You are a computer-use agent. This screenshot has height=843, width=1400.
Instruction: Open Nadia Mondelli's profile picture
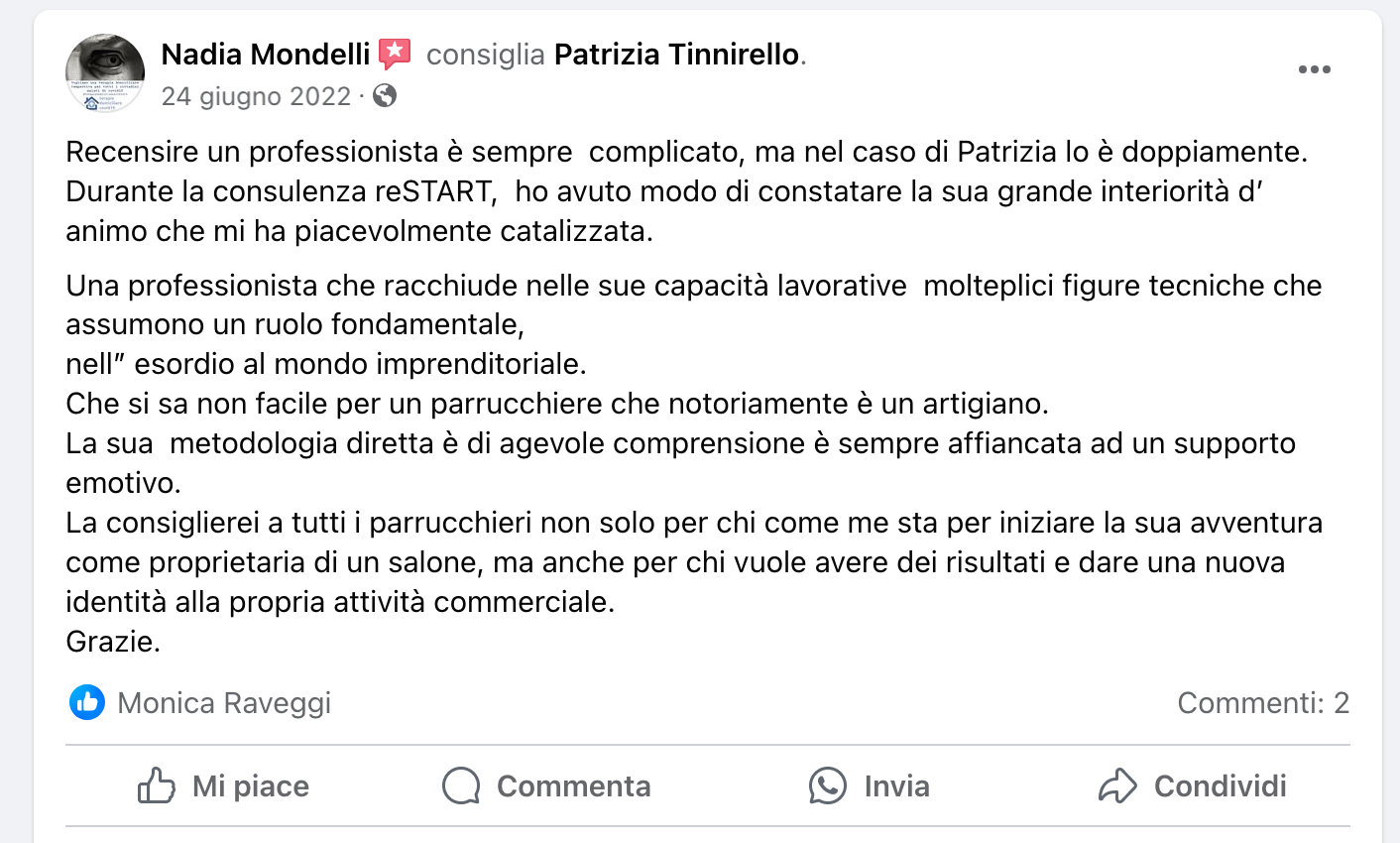105,73
